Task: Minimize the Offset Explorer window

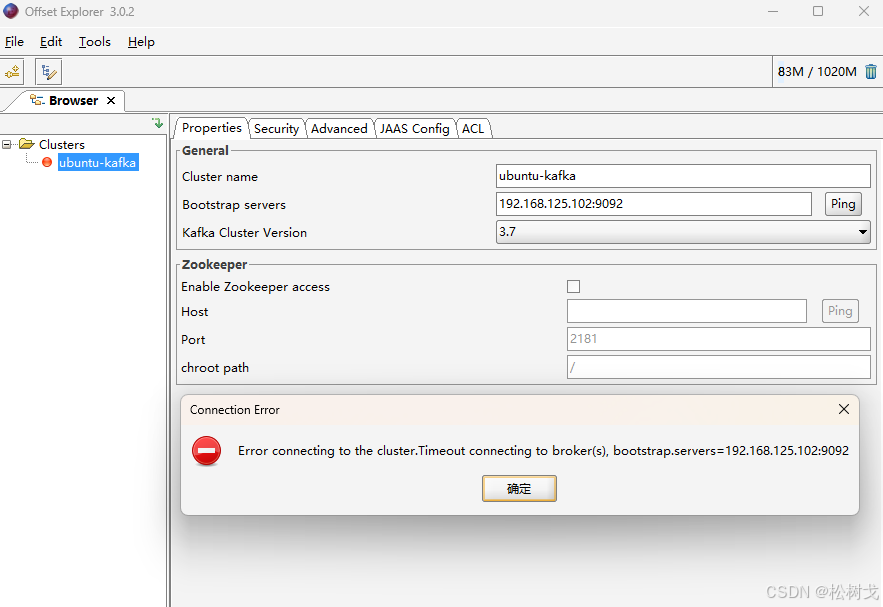Action: (773, 11)
